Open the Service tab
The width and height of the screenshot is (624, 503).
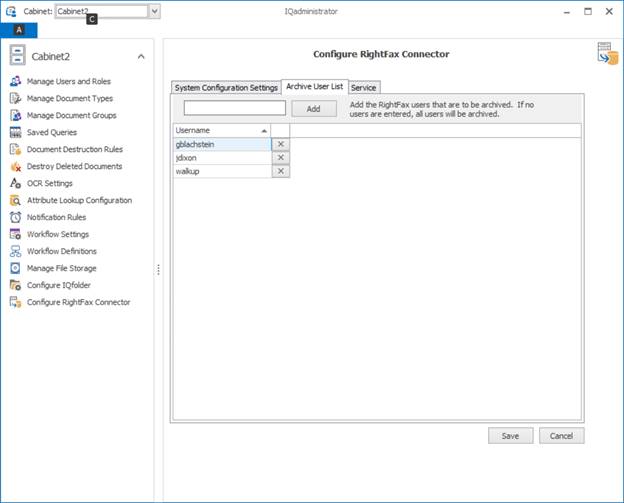364,88
